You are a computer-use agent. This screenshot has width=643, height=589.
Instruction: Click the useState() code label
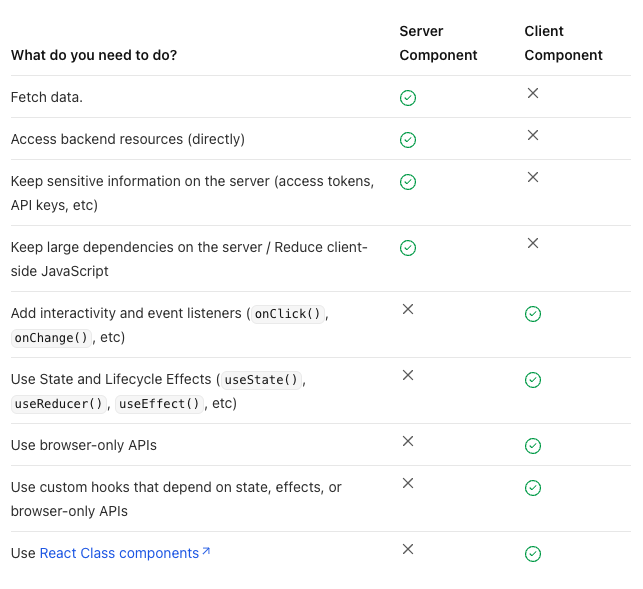(261, 380)
